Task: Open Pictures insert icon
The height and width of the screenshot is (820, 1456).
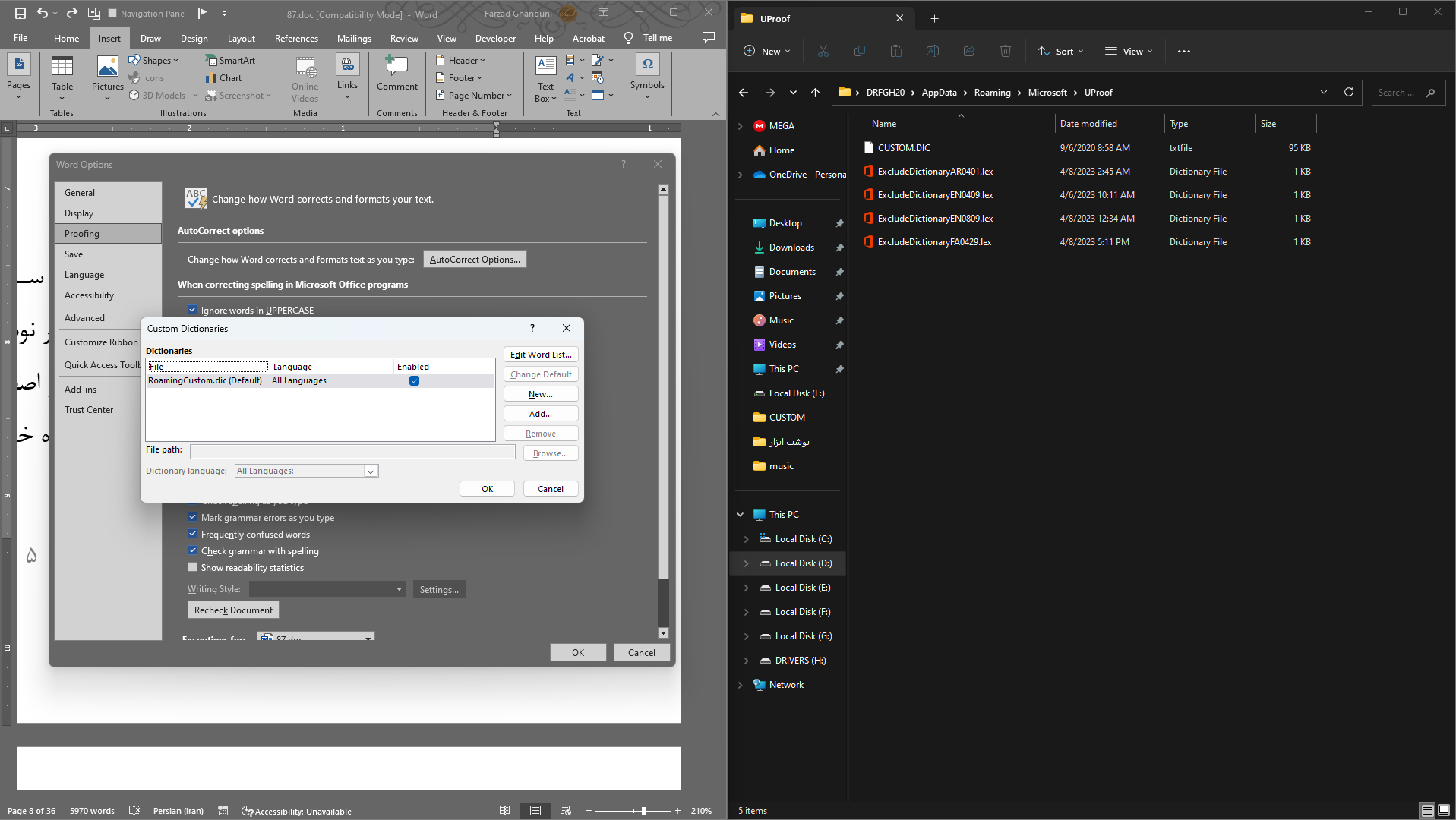Action: point(107,77)
